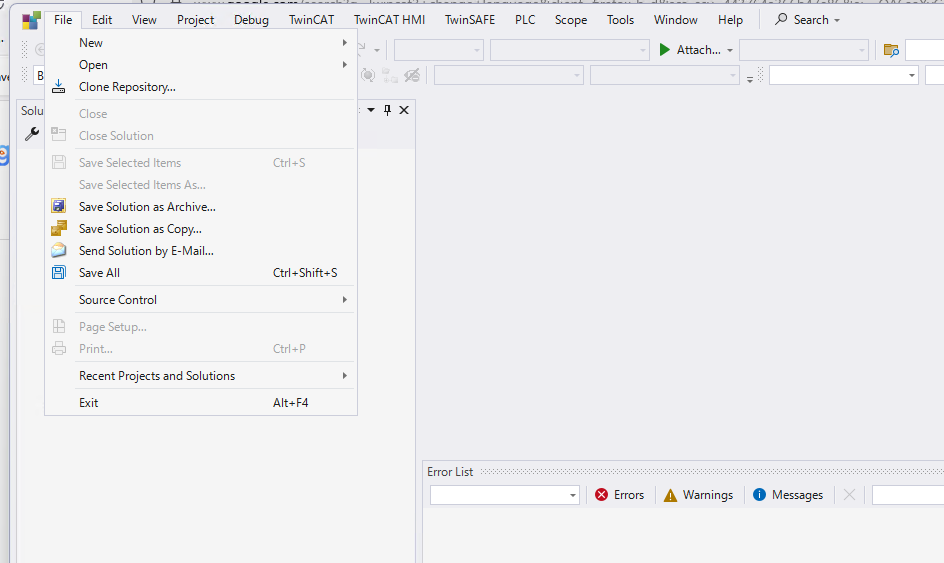
Task: Select Exit from the File menu
Action: 89,403
